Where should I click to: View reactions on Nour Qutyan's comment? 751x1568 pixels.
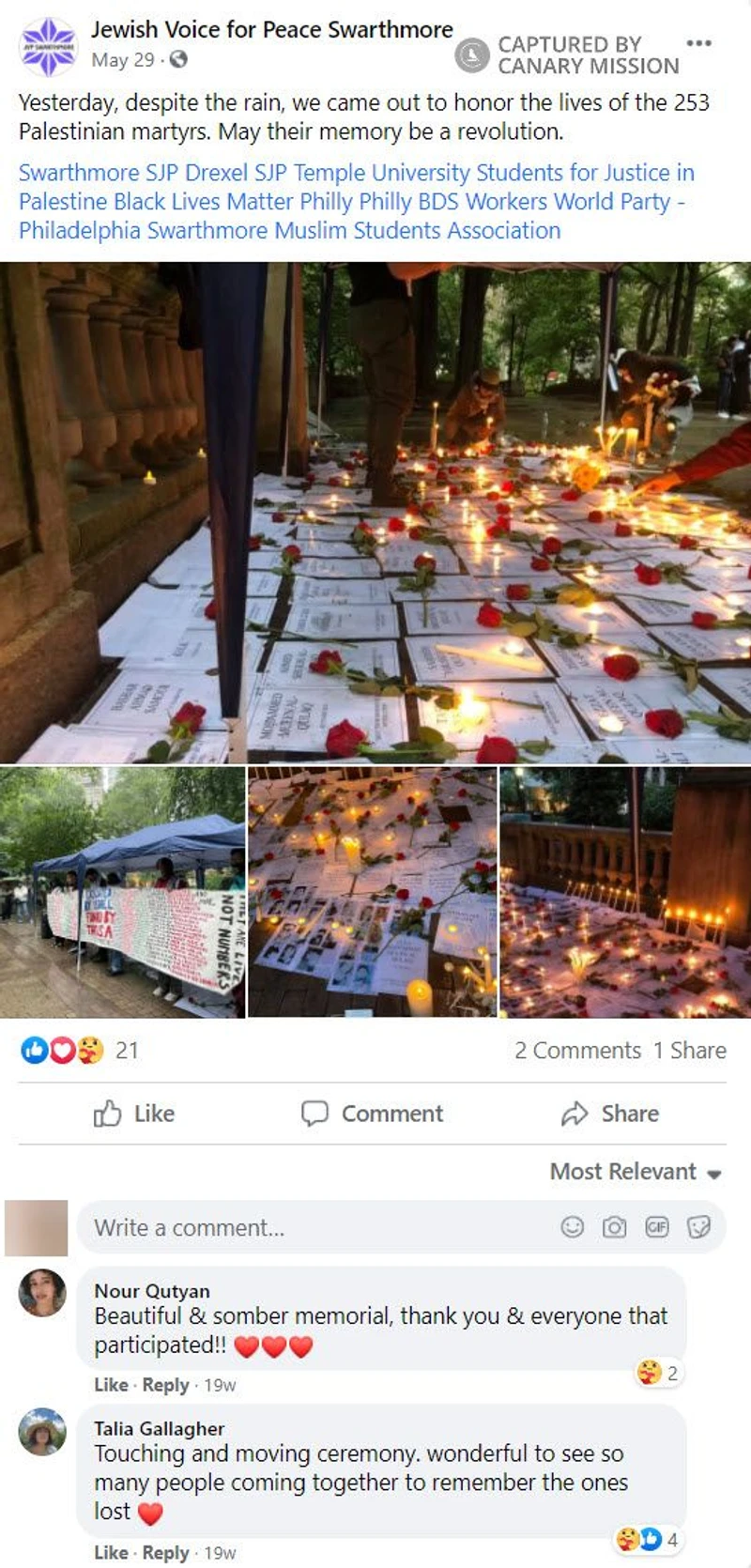click(x=658, y=1374)
